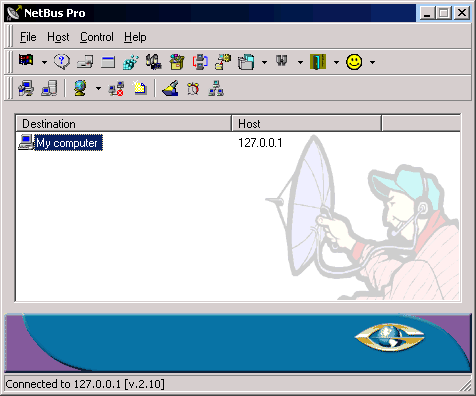Open the dropdown beside the door icon
Screen dimensions: 476x396
click(336, 62)
